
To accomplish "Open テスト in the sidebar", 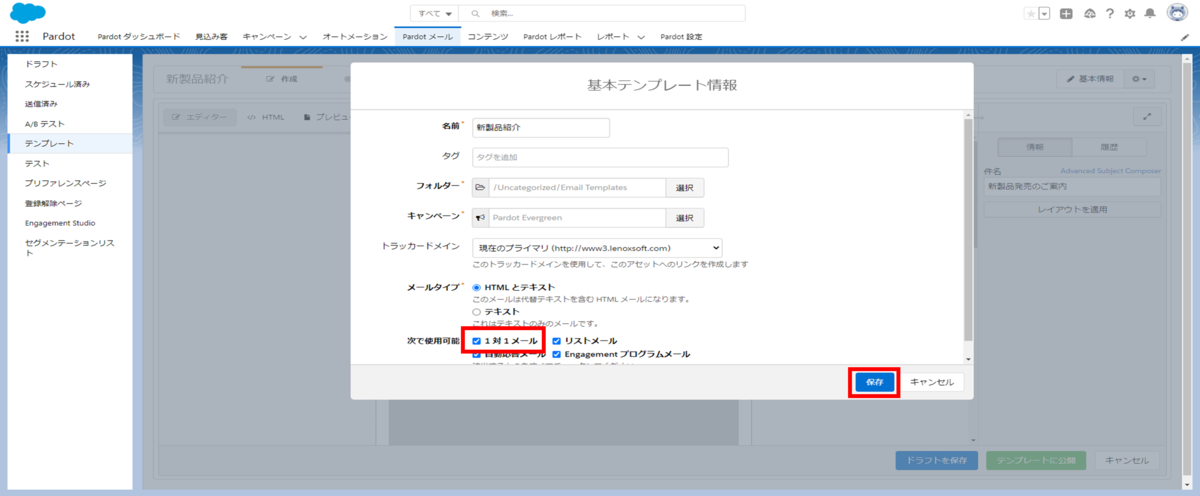I will click(x=37, y=163).
